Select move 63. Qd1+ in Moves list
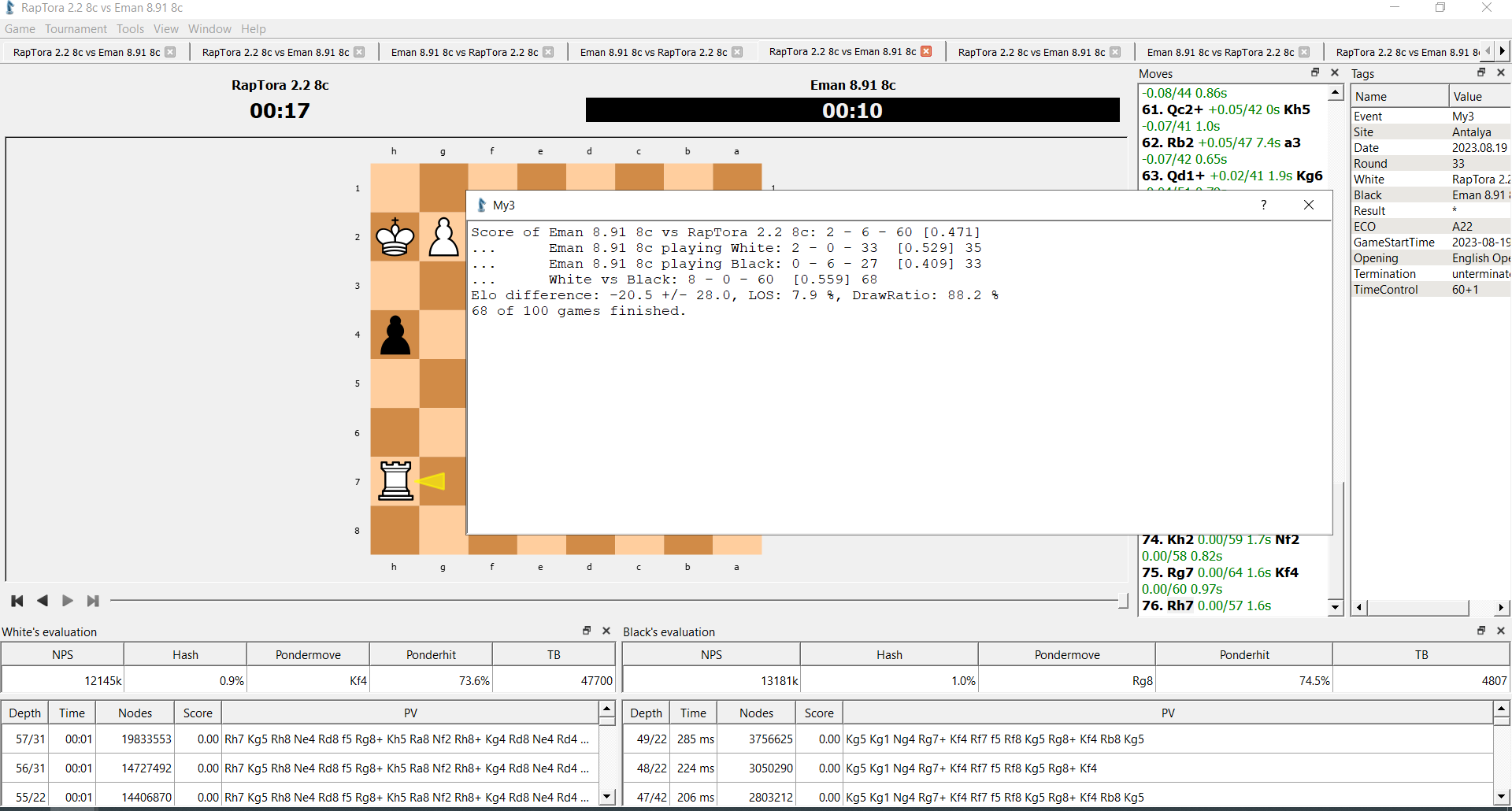Screen dimensions: 1512x811 [1173, 176]
